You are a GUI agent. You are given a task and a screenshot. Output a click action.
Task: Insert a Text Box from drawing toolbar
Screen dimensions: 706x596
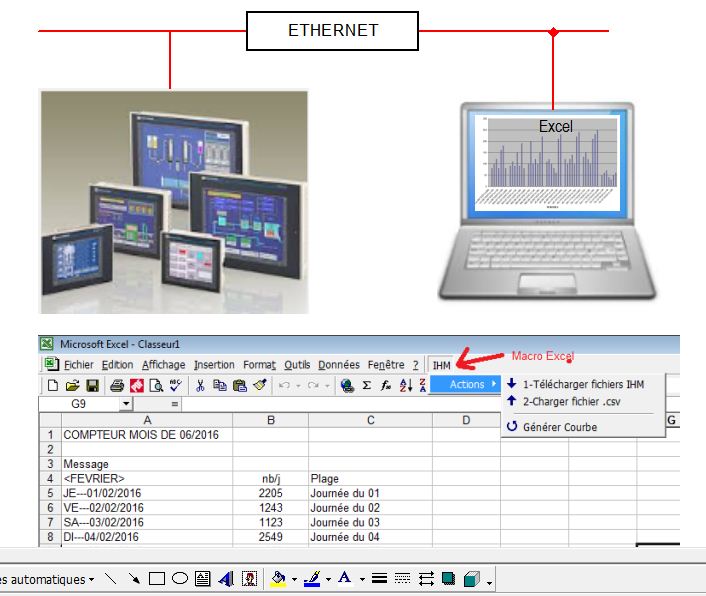click(x=203, y=578)
